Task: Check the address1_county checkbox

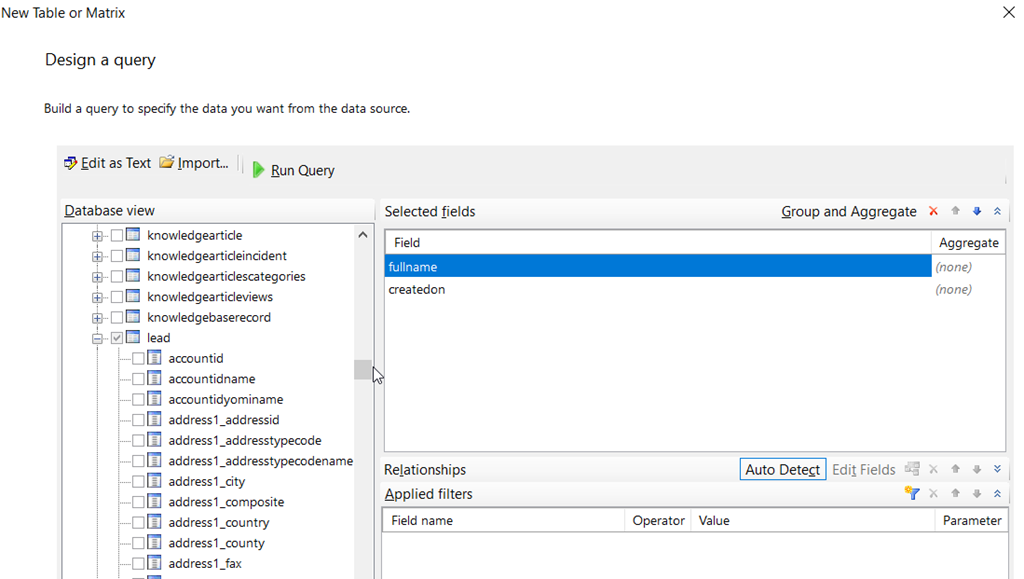Action: tap(138, 543)
